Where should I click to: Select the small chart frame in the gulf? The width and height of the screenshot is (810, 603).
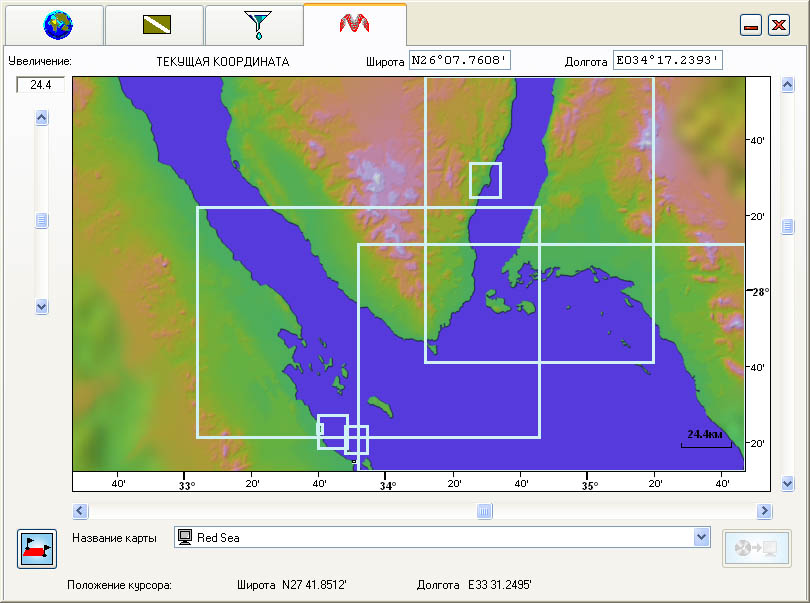point(485,180)
